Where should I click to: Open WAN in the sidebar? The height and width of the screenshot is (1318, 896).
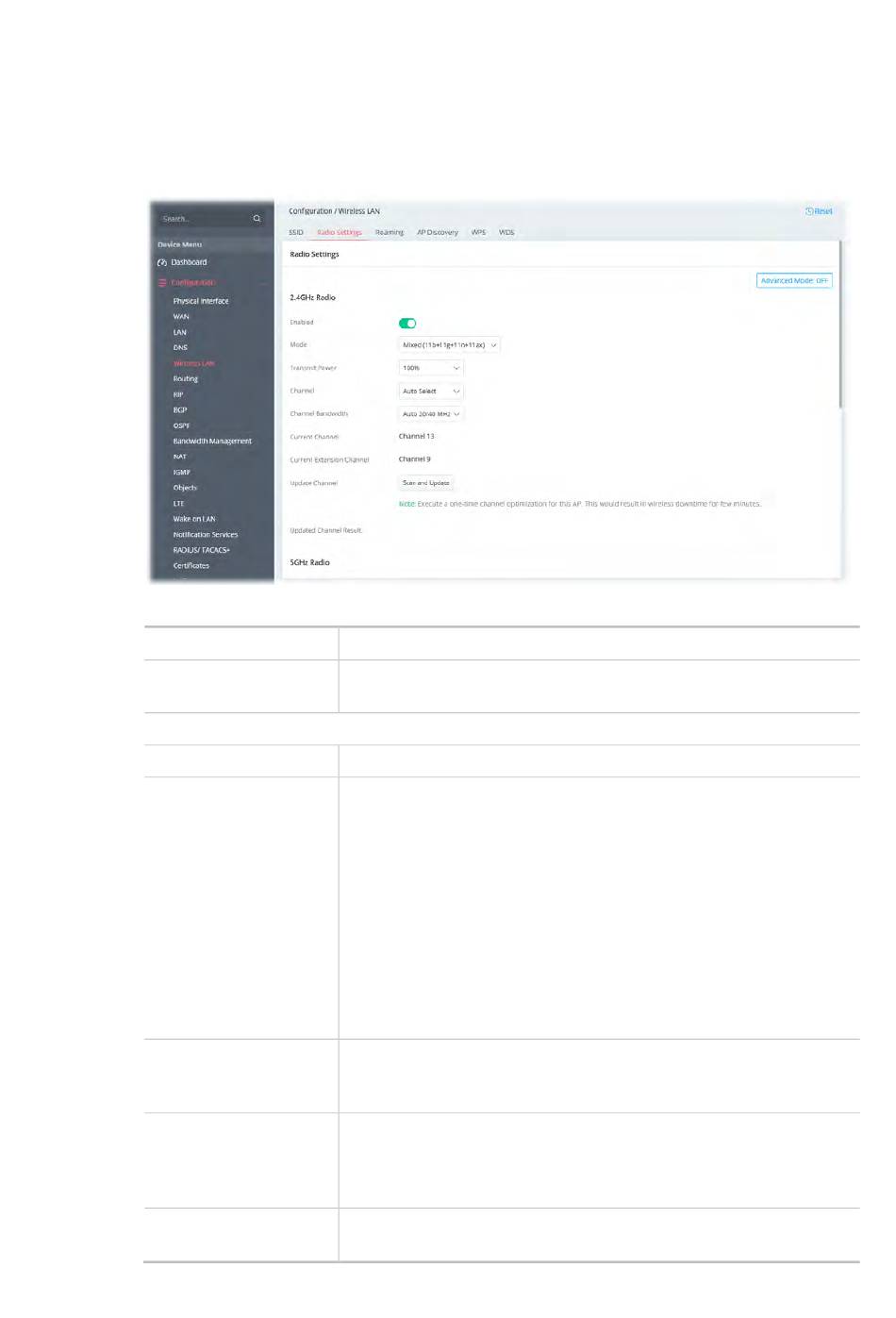click(181, 317)
